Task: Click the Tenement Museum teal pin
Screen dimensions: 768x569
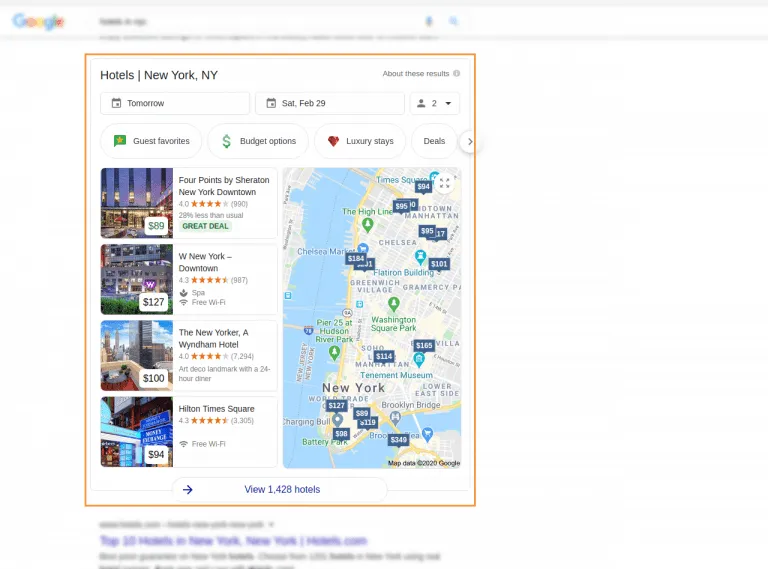Action: (x=419, y=360)
